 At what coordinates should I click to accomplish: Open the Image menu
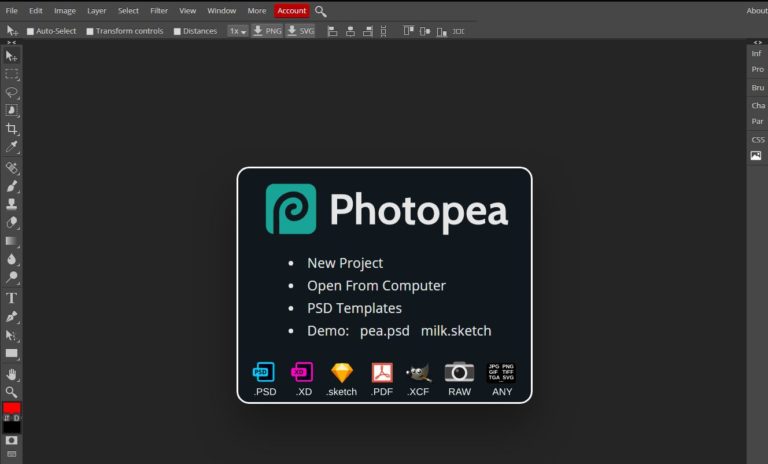coord(65,11)
